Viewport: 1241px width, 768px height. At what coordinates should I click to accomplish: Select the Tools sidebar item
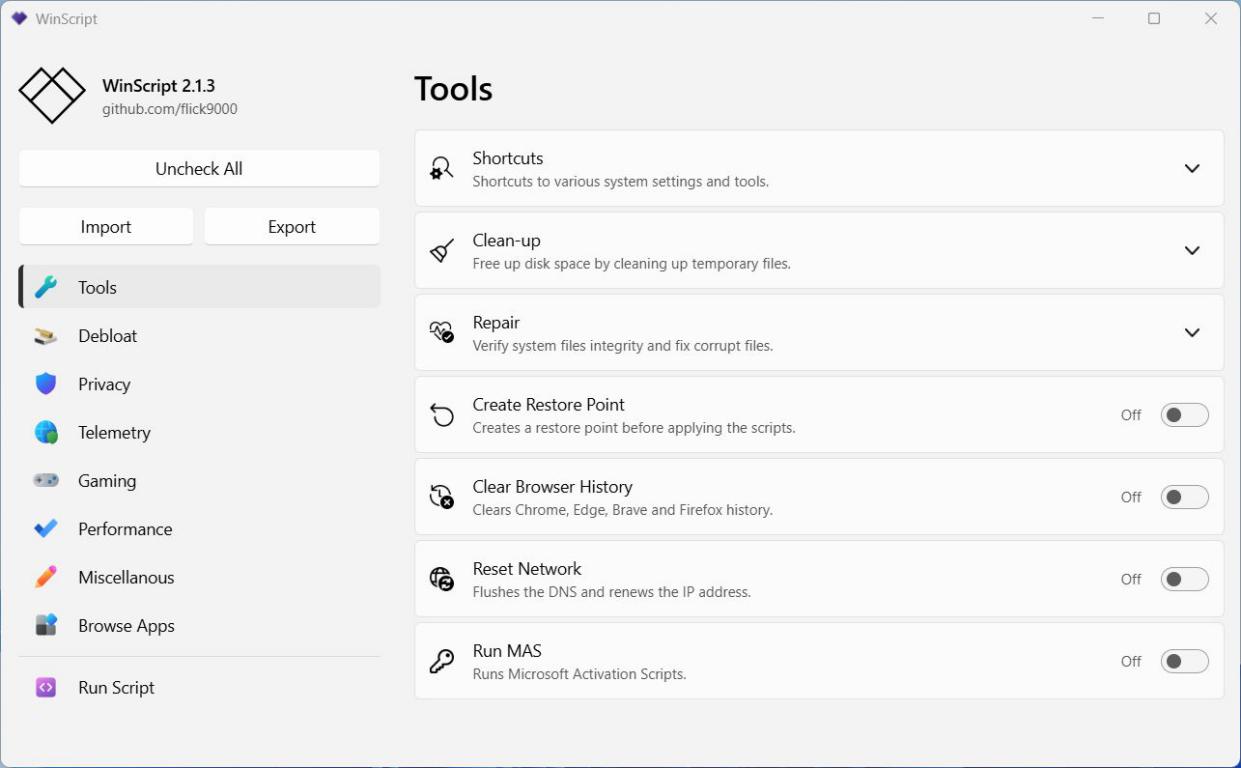[x=98, y=288]
